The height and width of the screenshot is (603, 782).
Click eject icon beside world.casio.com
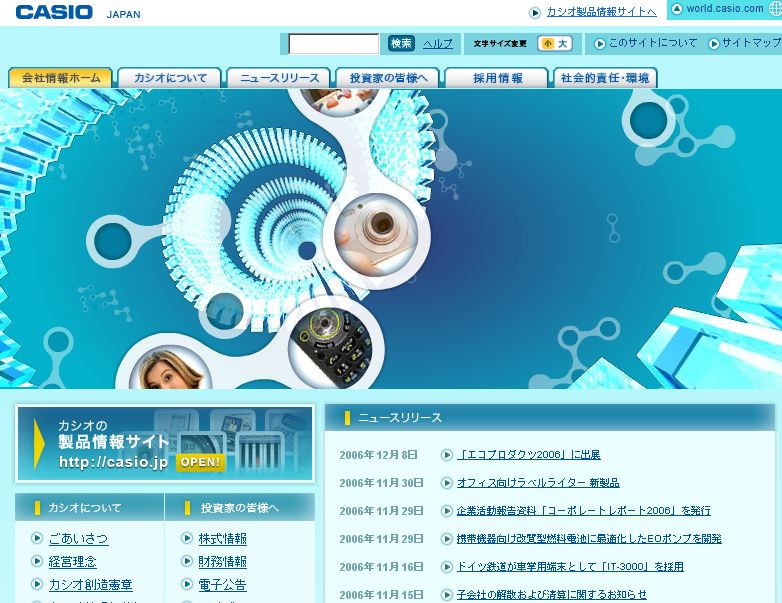coord(676,9)
